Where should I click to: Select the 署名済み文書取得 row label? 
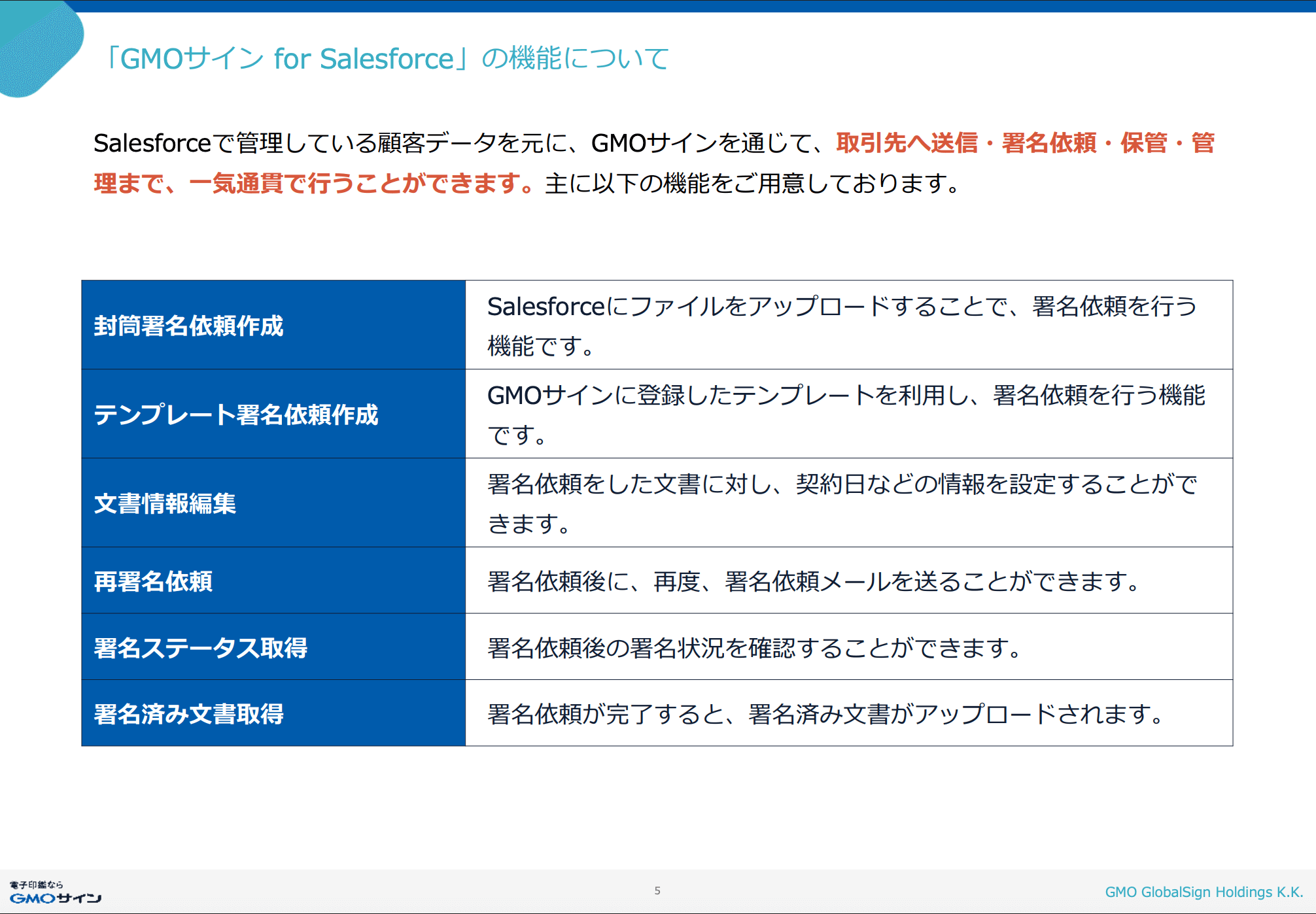coord(188,714)
